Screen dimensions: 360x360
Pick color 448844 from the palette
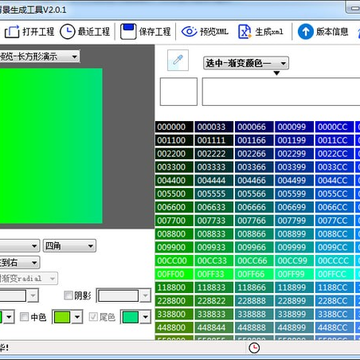(x=214, y=327)
